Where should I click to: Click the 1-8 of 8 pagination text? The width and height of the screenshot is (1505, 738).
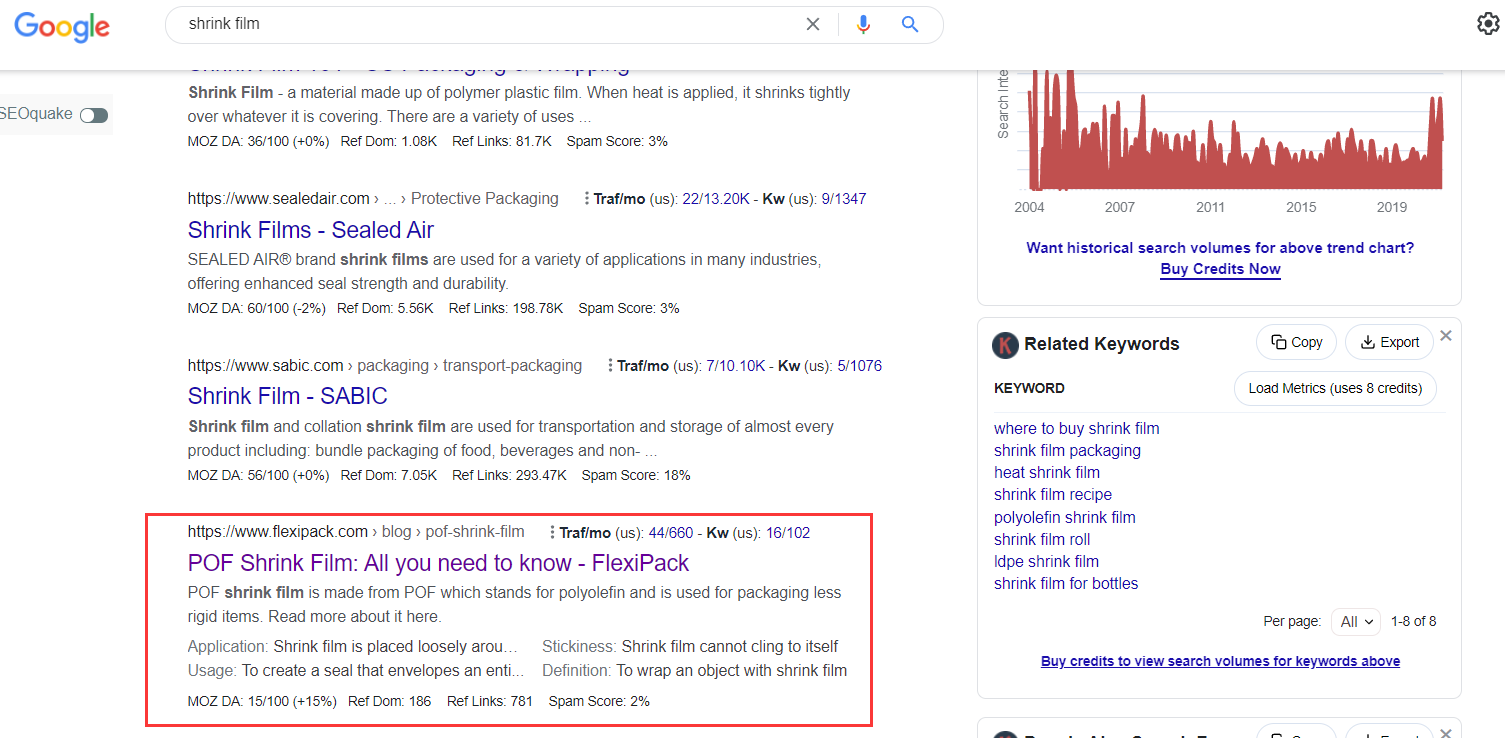[1413, 621]
